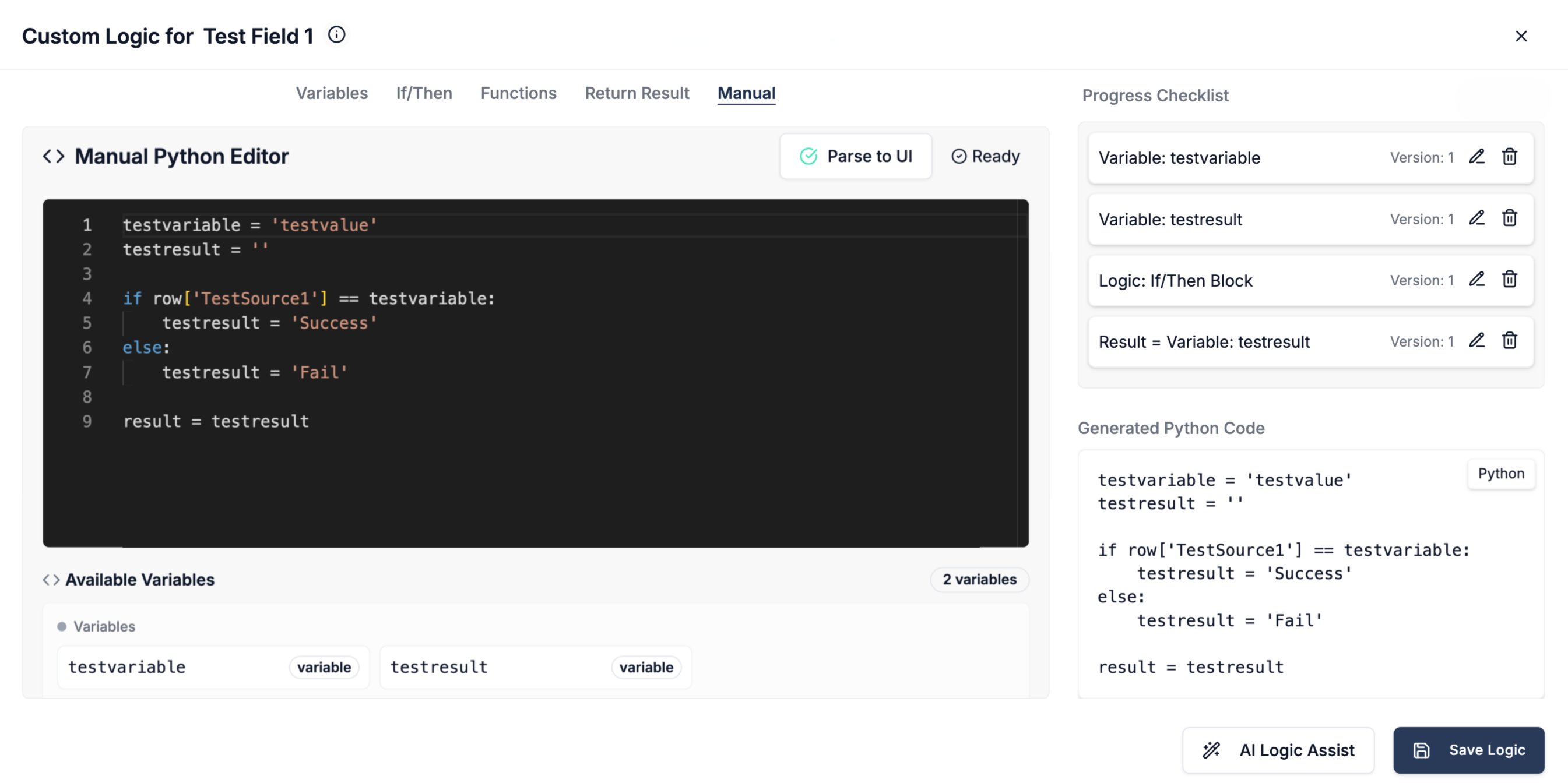
Task: Edit the testresult variable entry
Action: [x=1476, y=218]
